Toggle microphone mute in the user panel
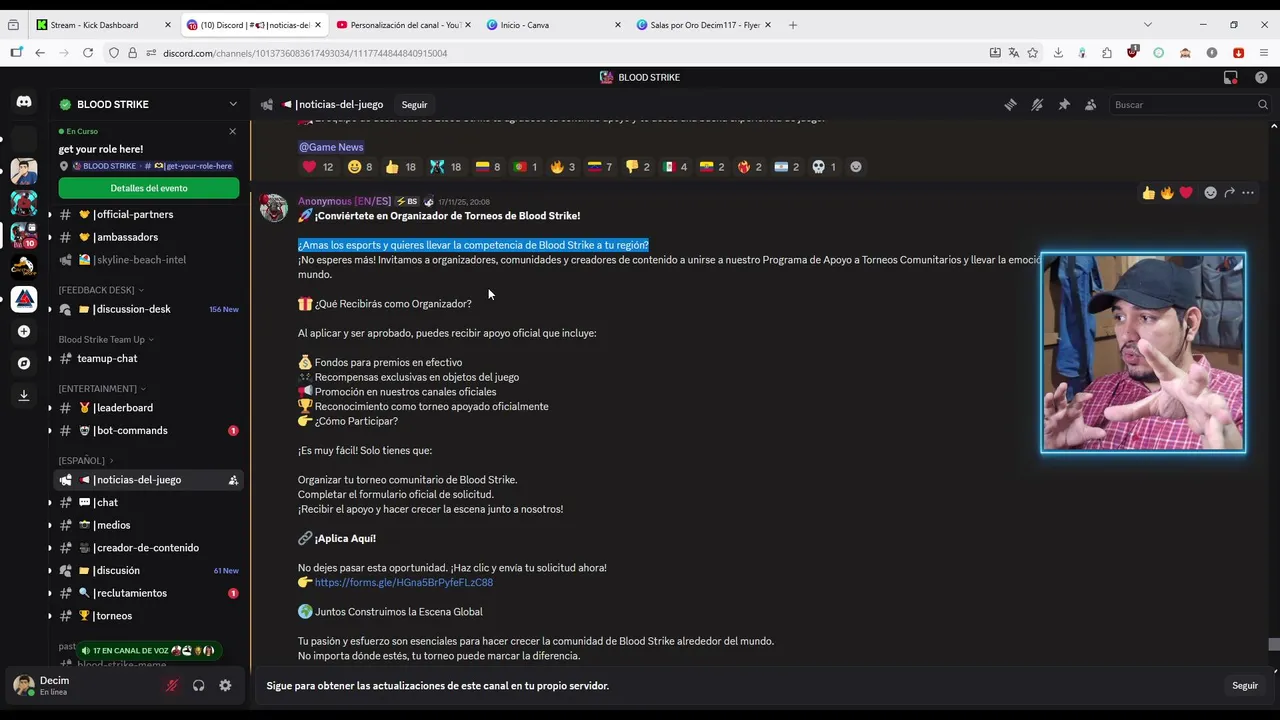This screenshot has width=1280, height=720. point(172,685)
